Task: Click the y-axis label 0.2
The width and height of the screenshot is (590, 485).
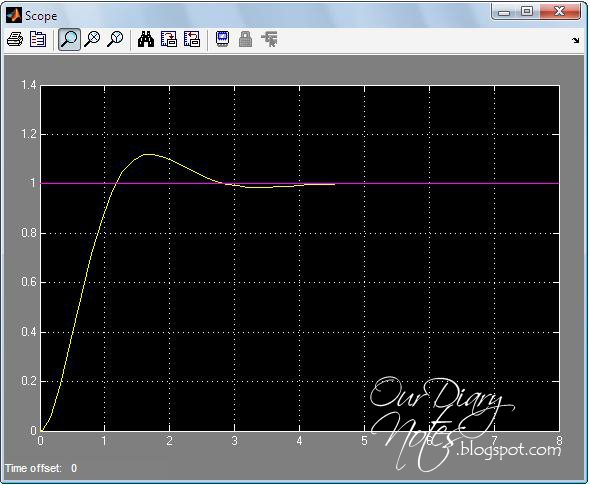Action: pyautogui.click(x=29, y=381)
